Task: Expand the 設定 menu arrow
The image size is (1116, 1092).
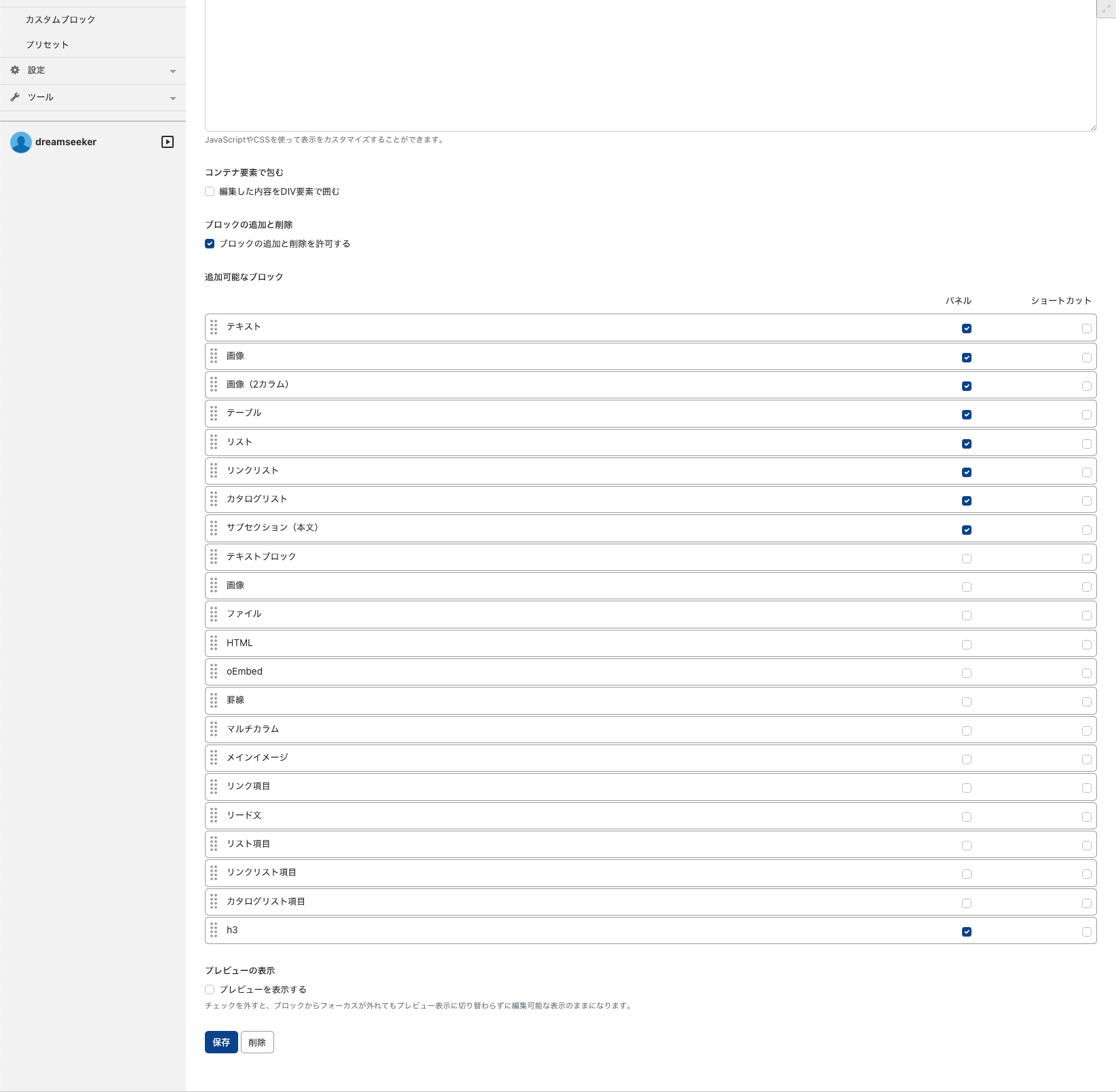Action: pos(173,71)
